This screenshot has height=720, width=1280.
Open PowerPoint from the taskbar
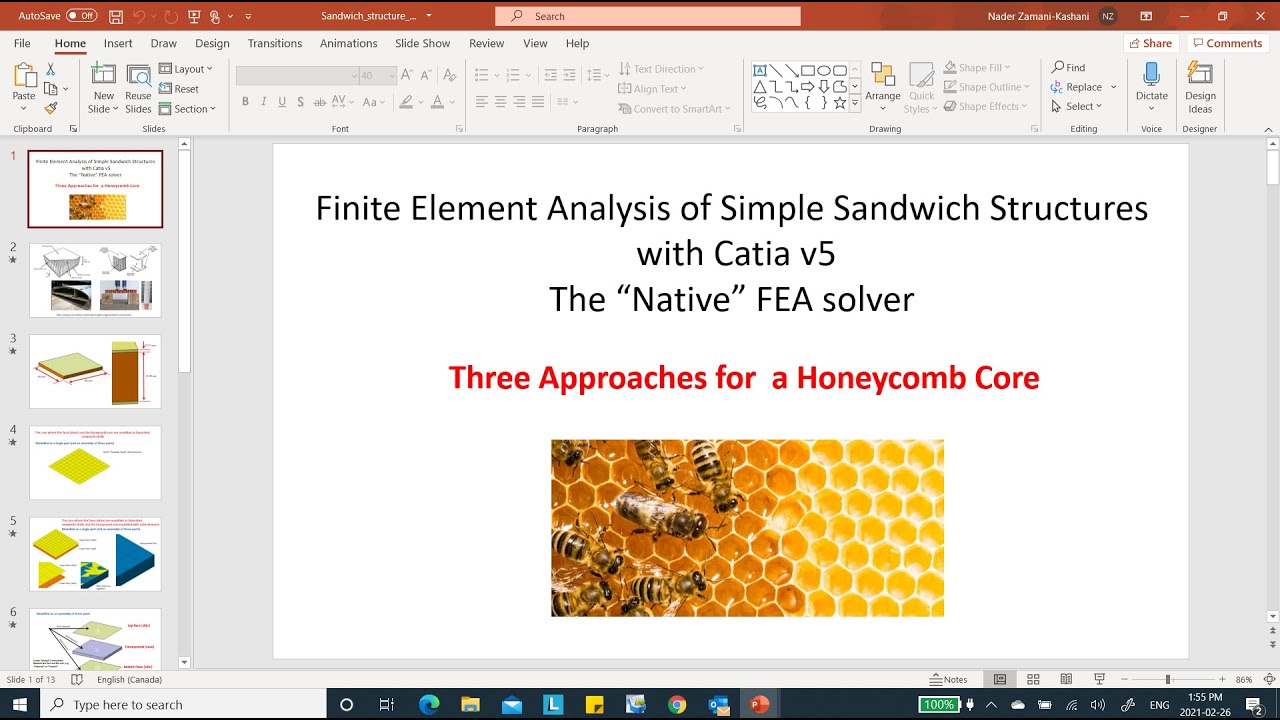click(759, 705)
